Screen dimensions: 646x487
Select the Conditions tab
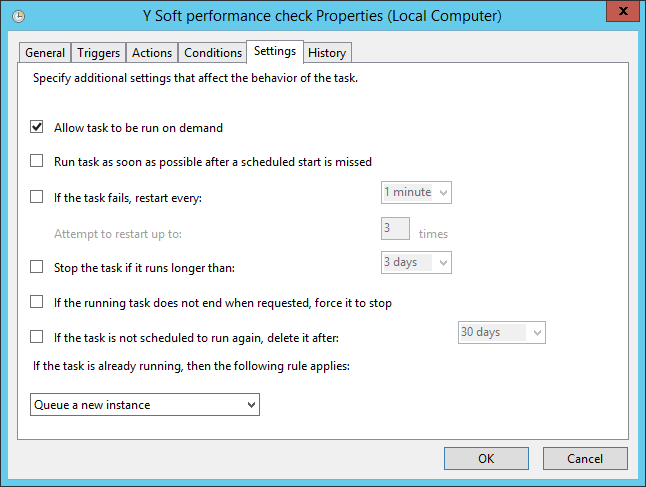(213, 53)
